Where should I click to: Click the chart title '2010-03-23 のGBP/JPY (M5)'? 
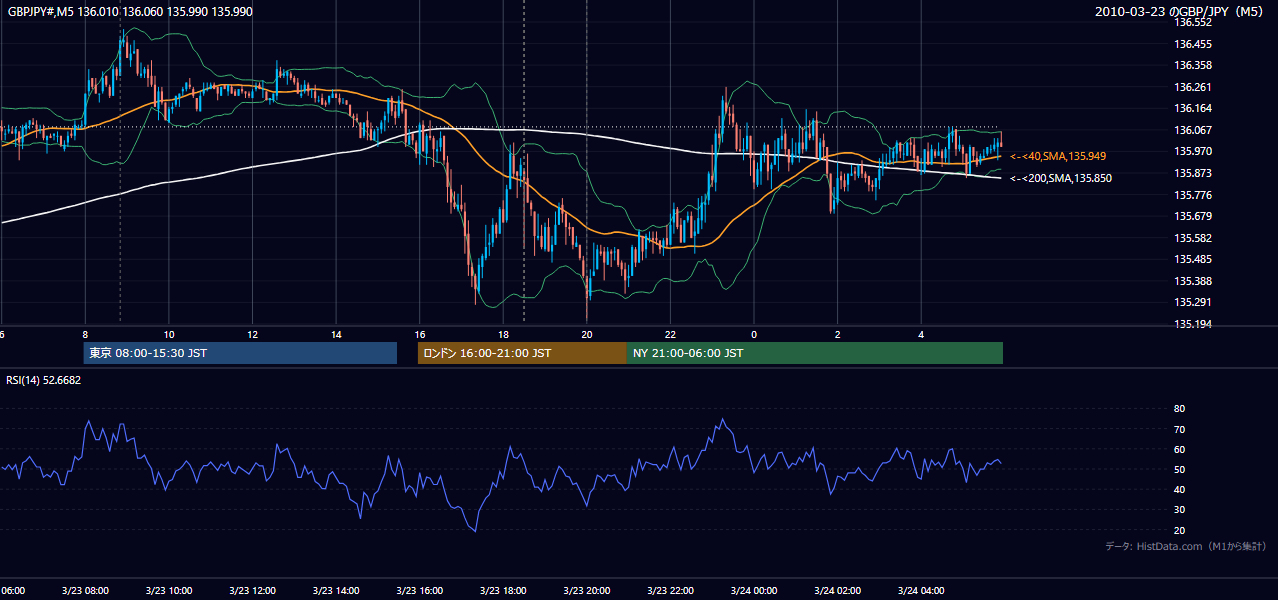(x=1181, y=11)
